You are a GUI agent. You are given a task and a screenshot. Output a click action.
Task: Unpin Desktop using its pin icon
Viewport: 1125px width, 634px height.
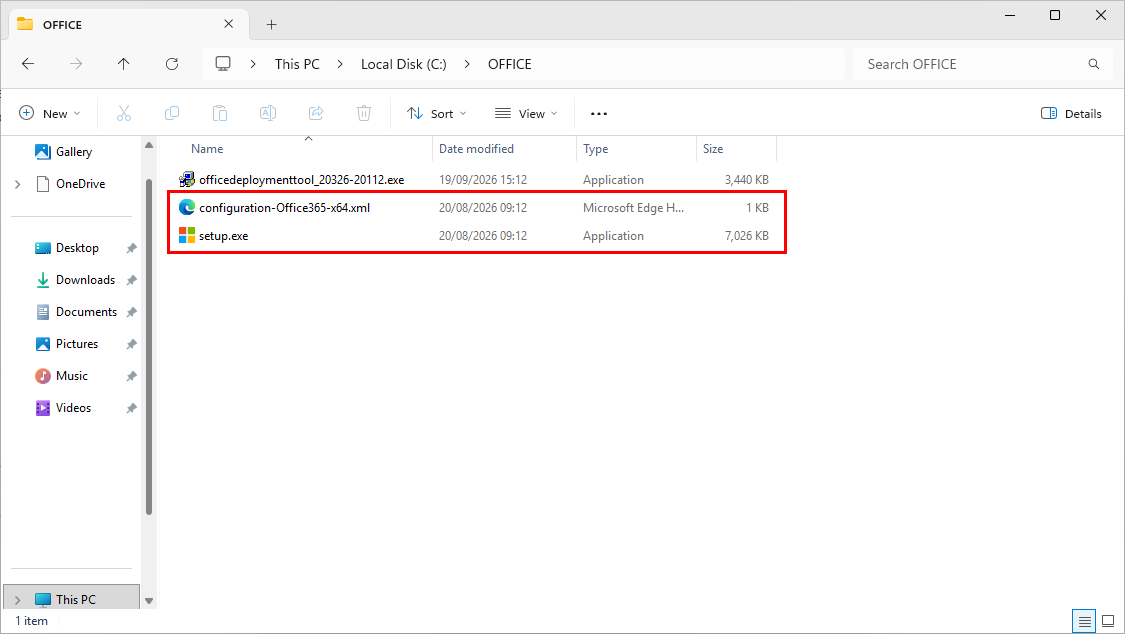pyautogui.click(x=131, y=248)
